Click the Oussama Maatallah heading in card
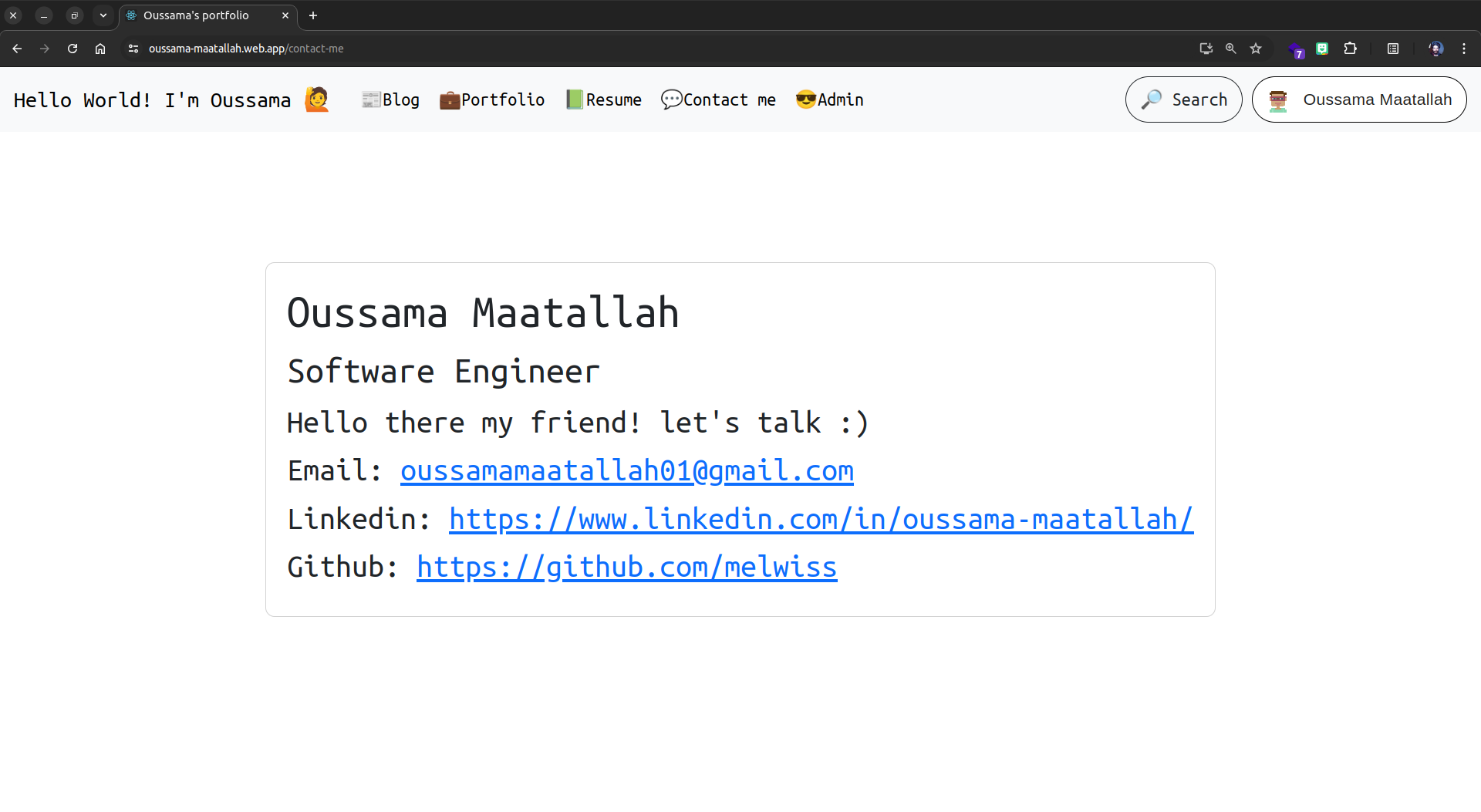The image size is (1481, 812). click(x=483, y=313)
